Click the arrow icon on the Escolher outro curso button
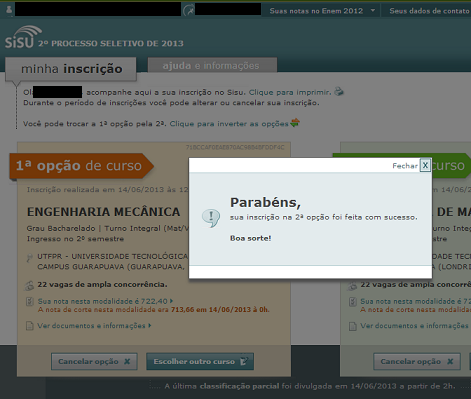The image size is (471, 399). pyautogui.click(x=244, y=361)
